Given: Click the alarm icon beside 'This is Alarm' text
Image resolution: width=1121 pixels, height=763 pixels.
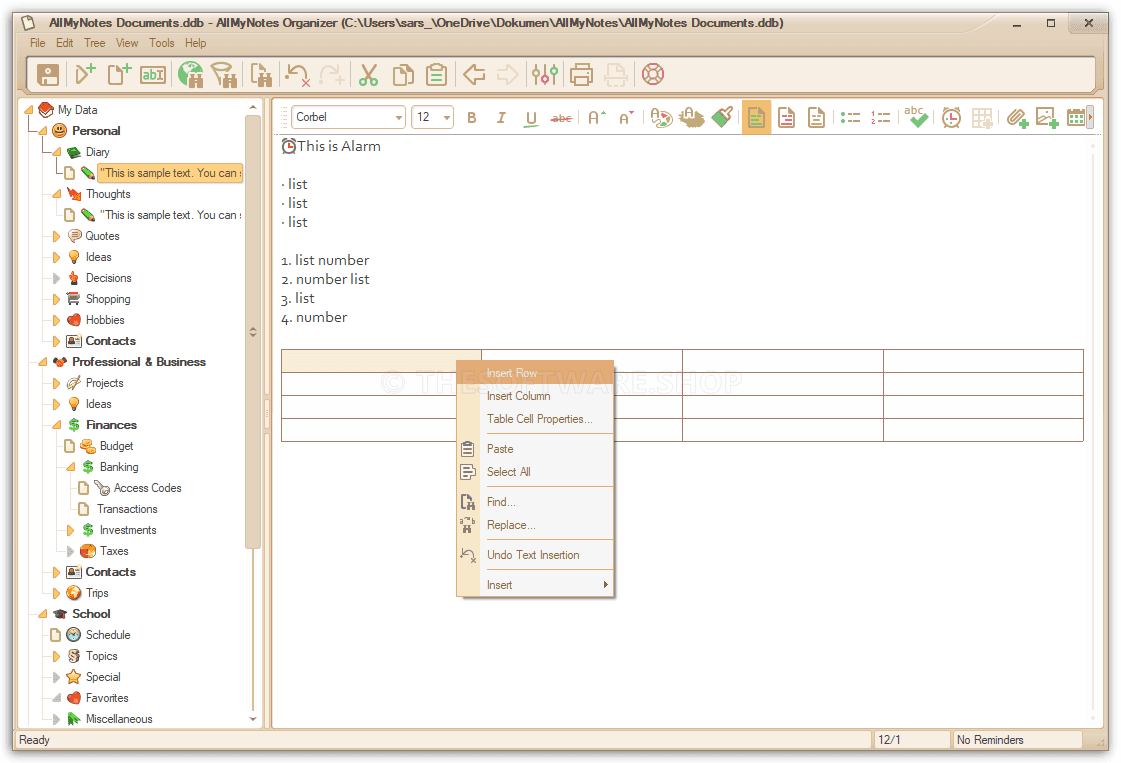Looking at the screenshot, I should point(288,147).
